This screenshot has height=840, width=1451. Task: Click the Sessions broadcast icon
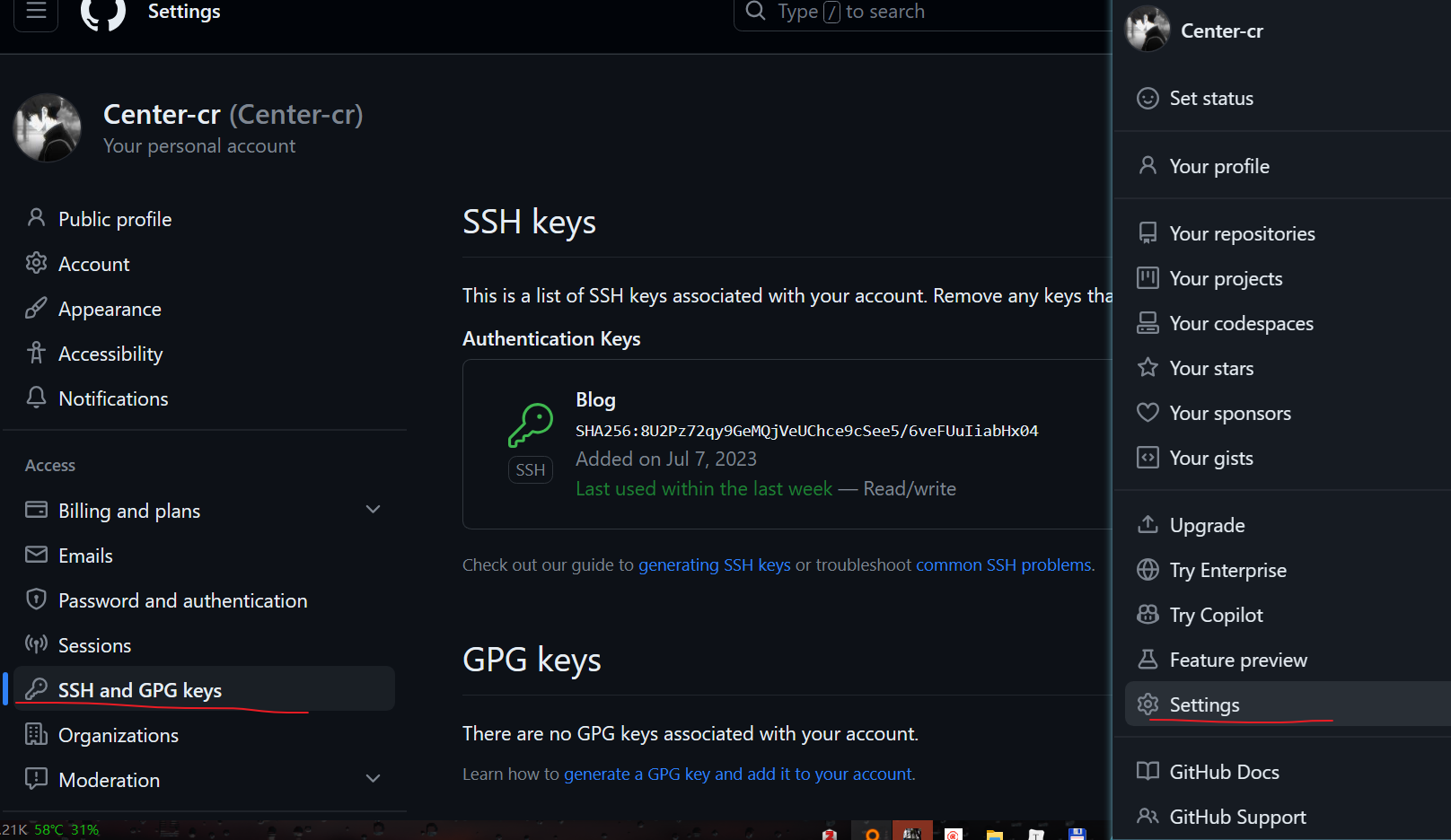36,644
